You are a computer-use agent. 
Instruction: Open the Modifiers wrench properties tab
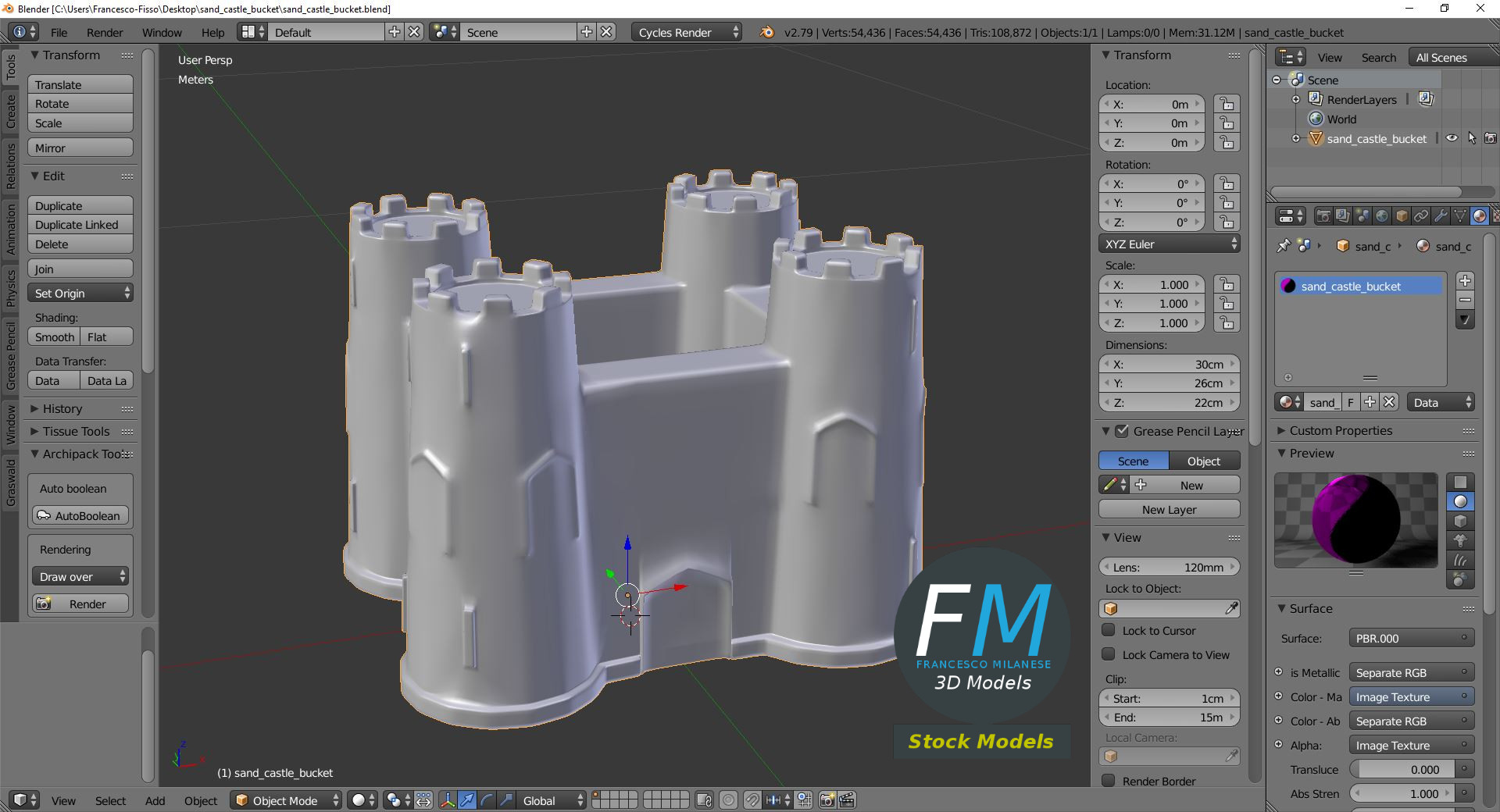(1441, 216)
